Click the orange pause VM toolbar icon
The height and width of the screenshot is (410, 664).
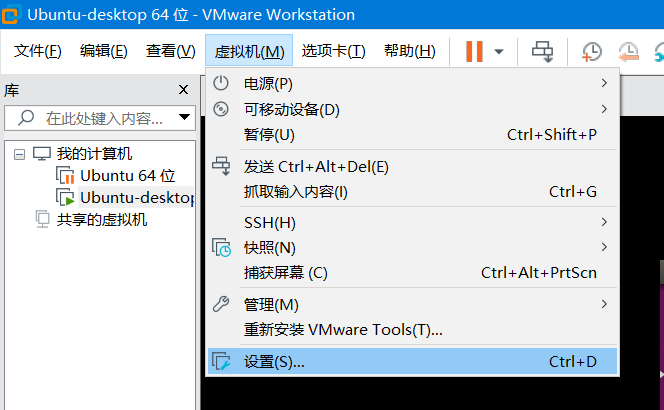point(474,51)
